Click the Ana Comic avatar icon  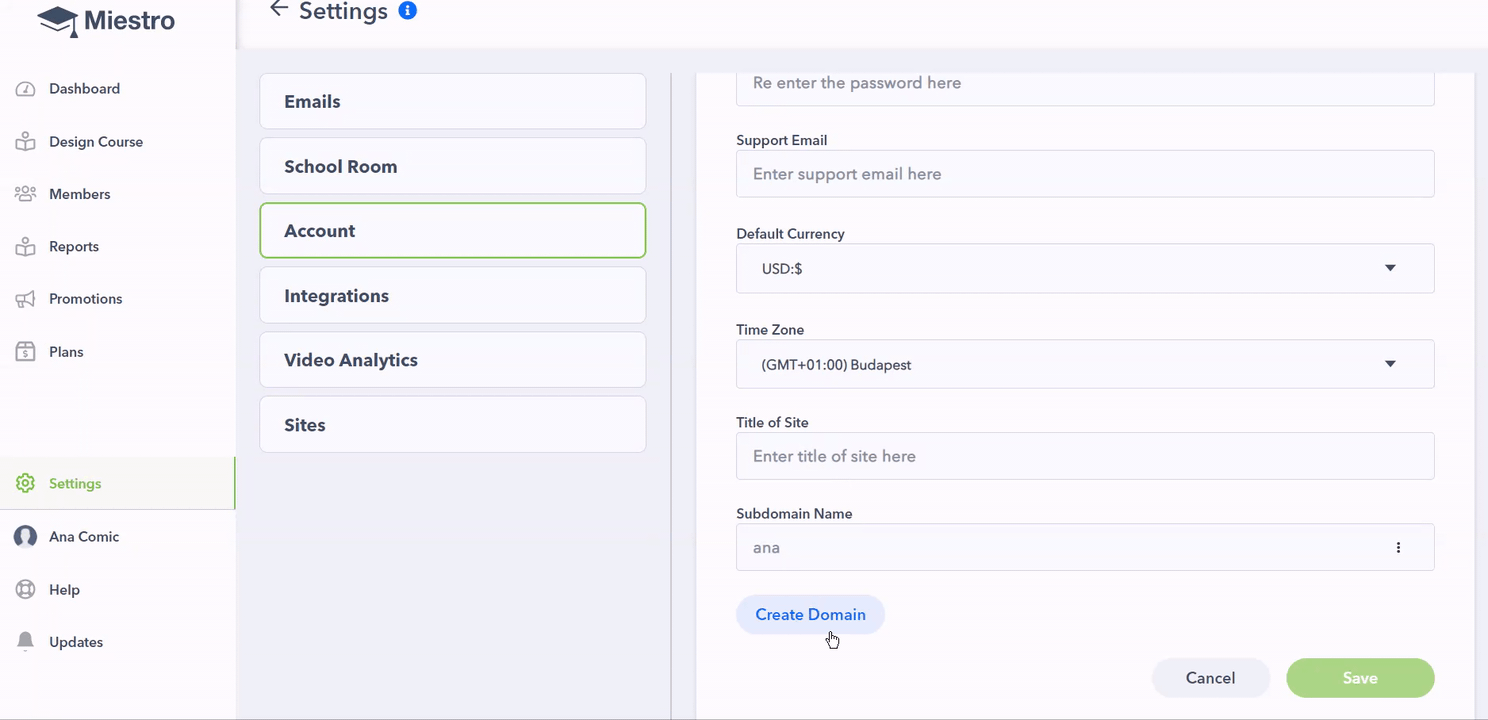click(x=25, y=537)
